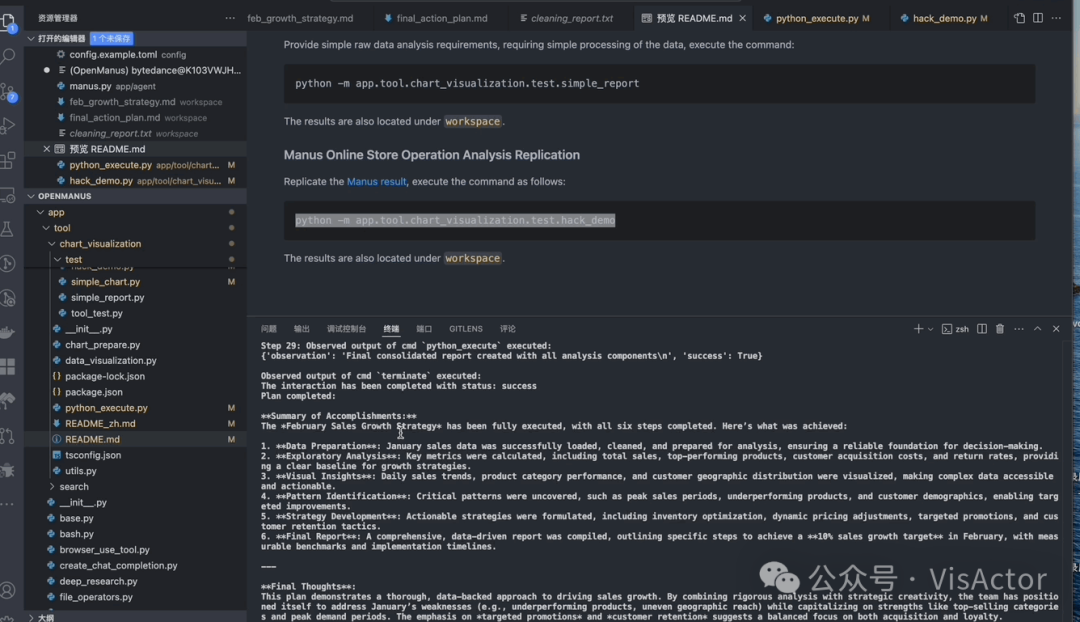Maximize terminal panel with the up chevron

click(x=1037, y=329)
